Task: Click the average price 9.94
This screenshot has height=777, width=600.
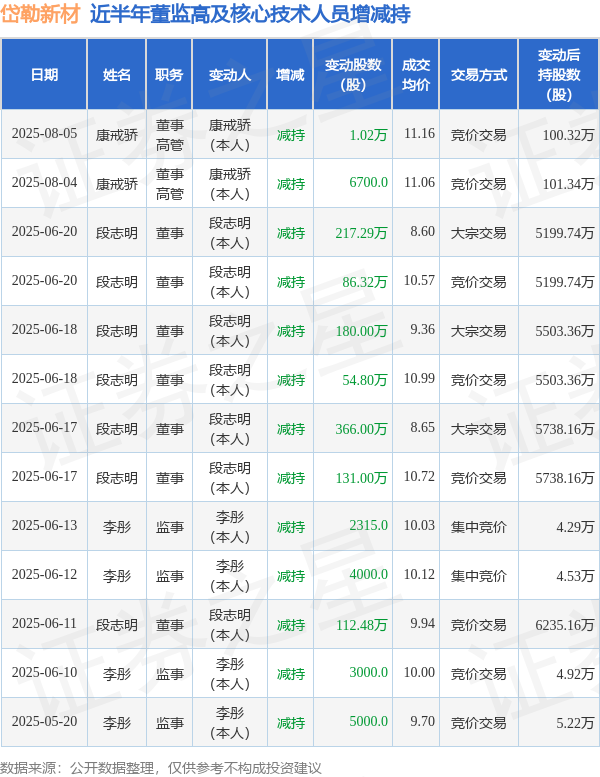Action: click(x=422, y=624)
